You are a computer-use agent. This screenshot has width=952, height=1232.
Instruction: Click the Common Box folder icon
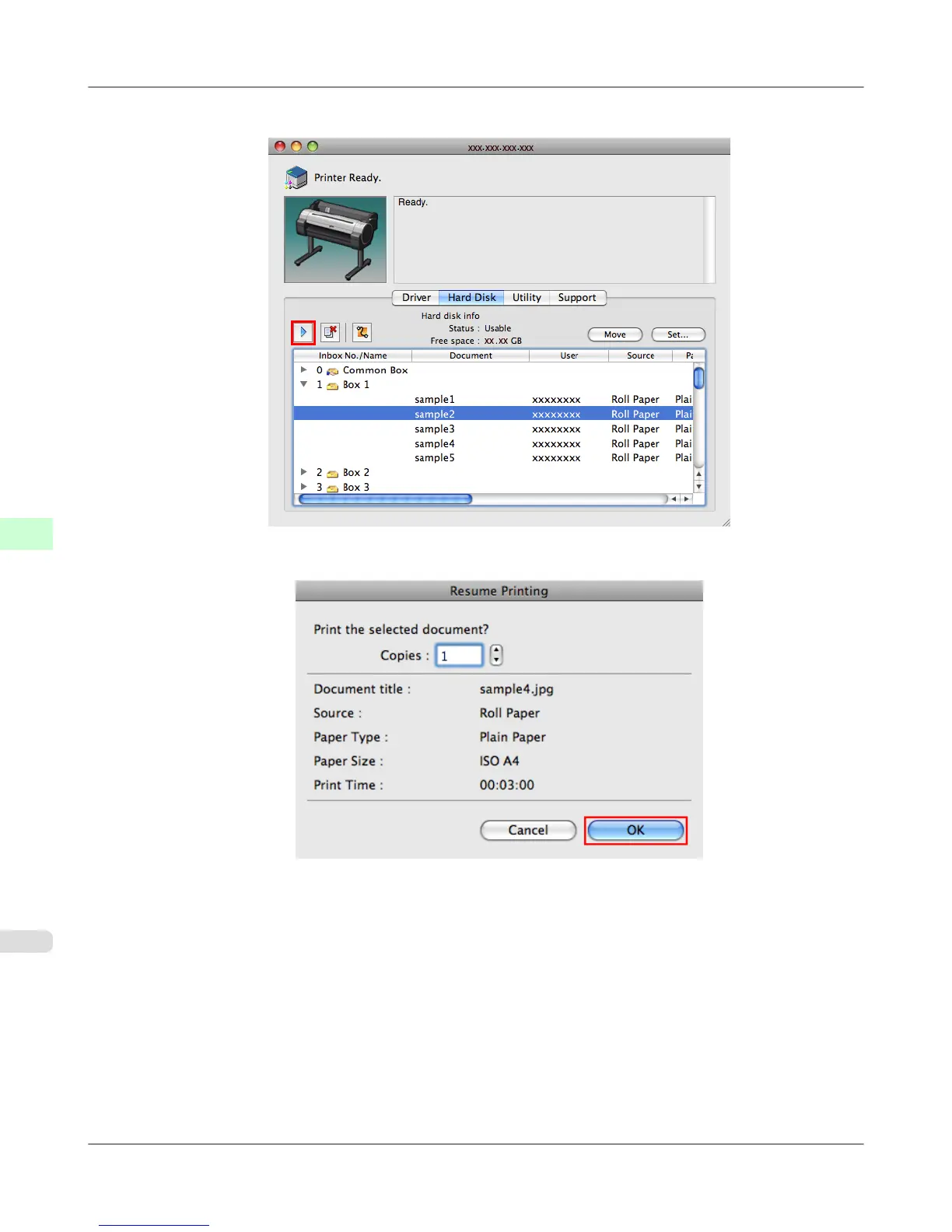[x=332, y=371]
